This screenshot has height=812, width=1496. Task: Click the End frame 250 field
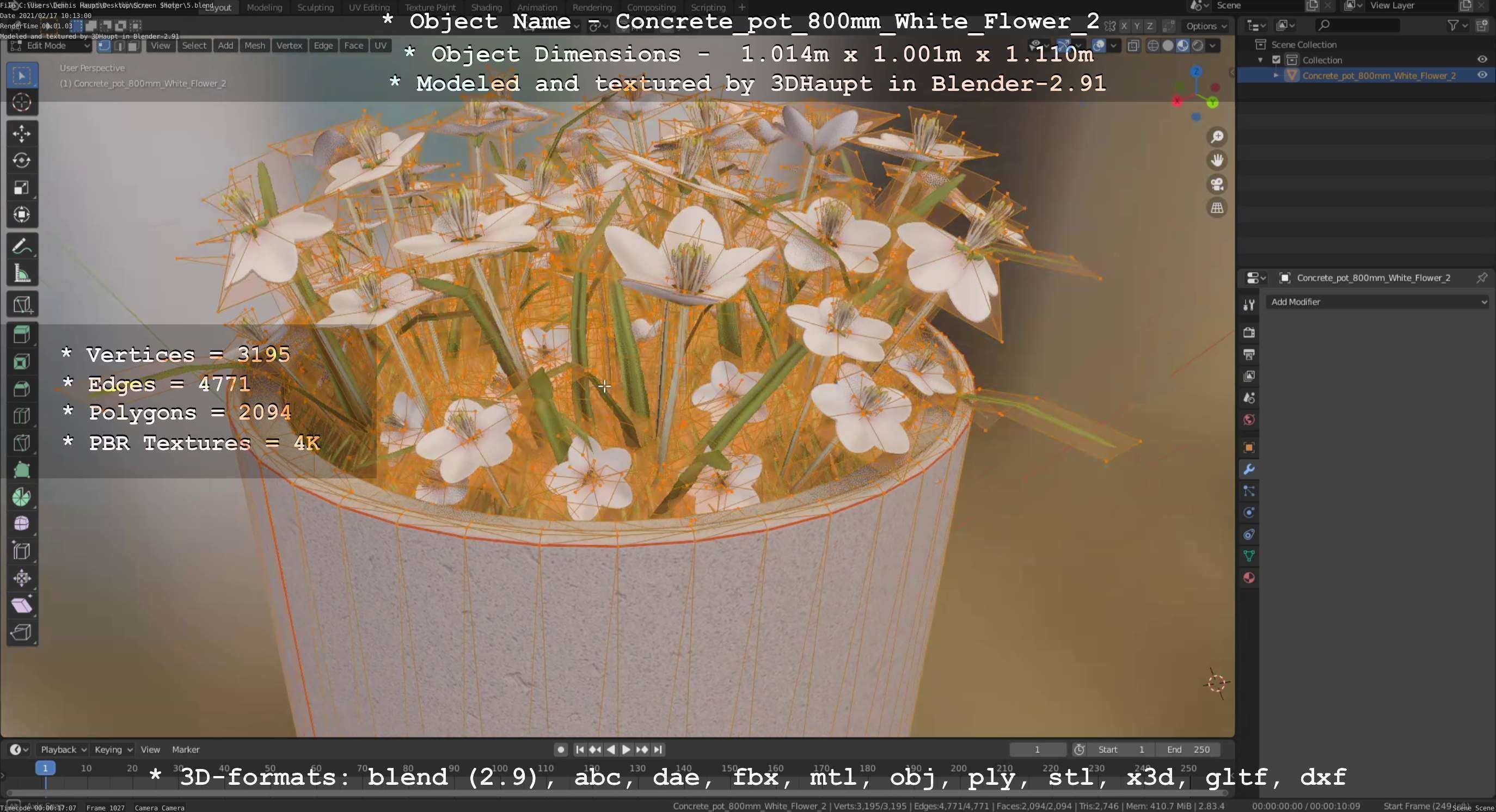pyautogui.click(x=1188, y=749)
